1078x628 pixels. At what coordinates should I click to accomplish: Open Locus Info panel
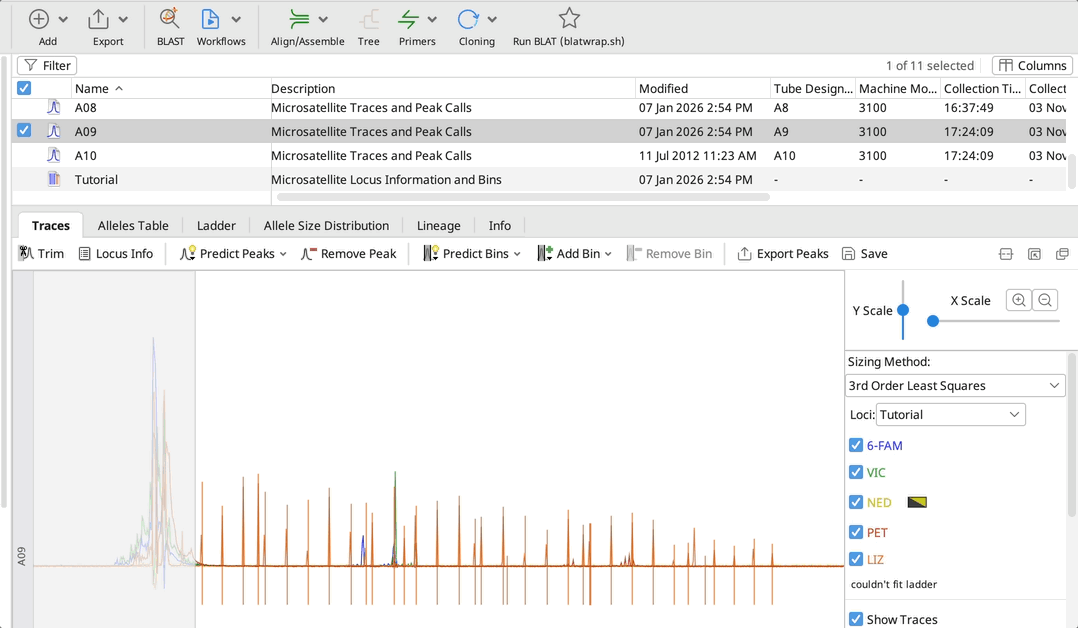(116, 254)
